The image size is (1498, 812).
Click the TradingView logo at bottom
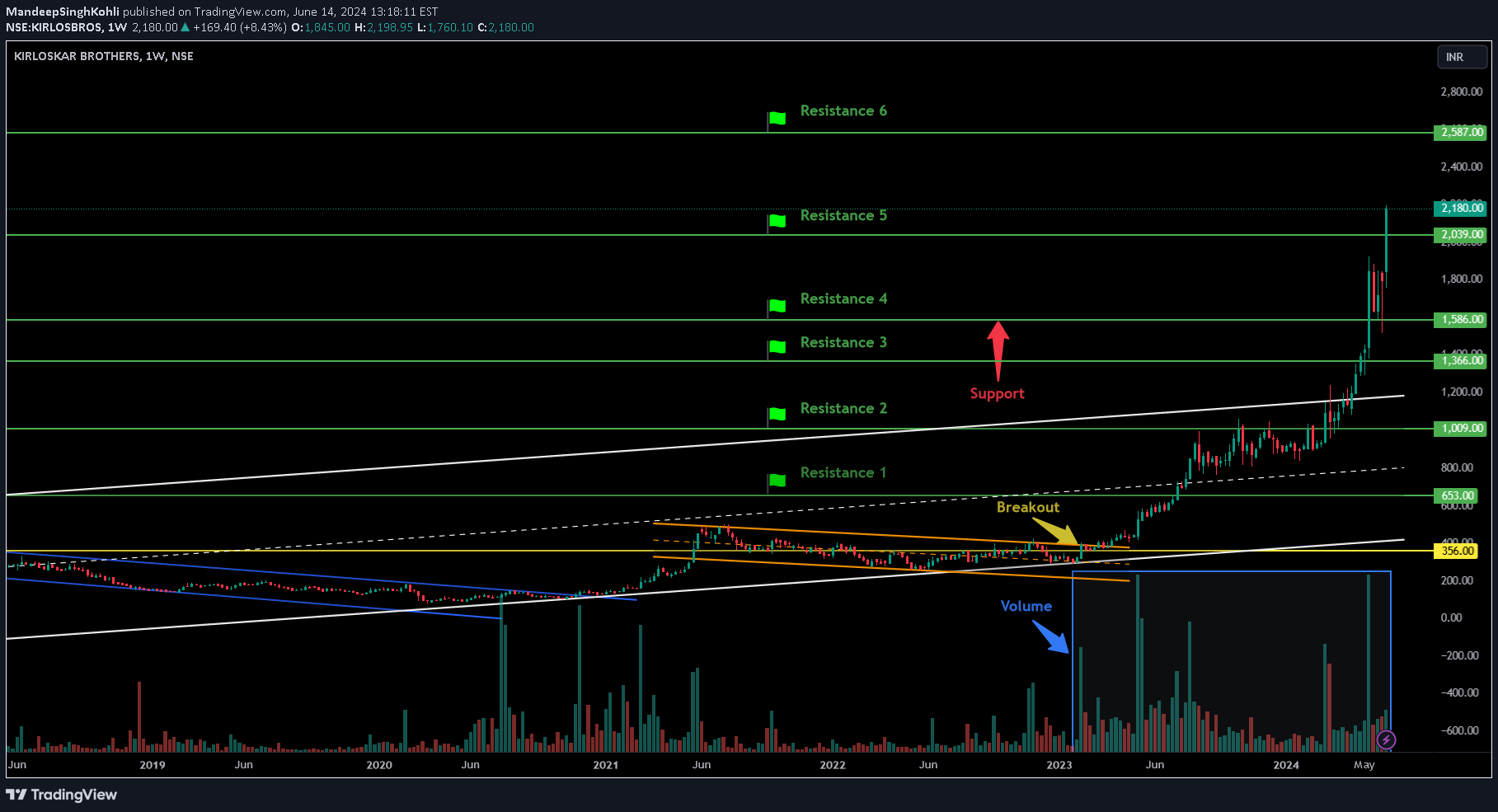click(x=62, y=795)
